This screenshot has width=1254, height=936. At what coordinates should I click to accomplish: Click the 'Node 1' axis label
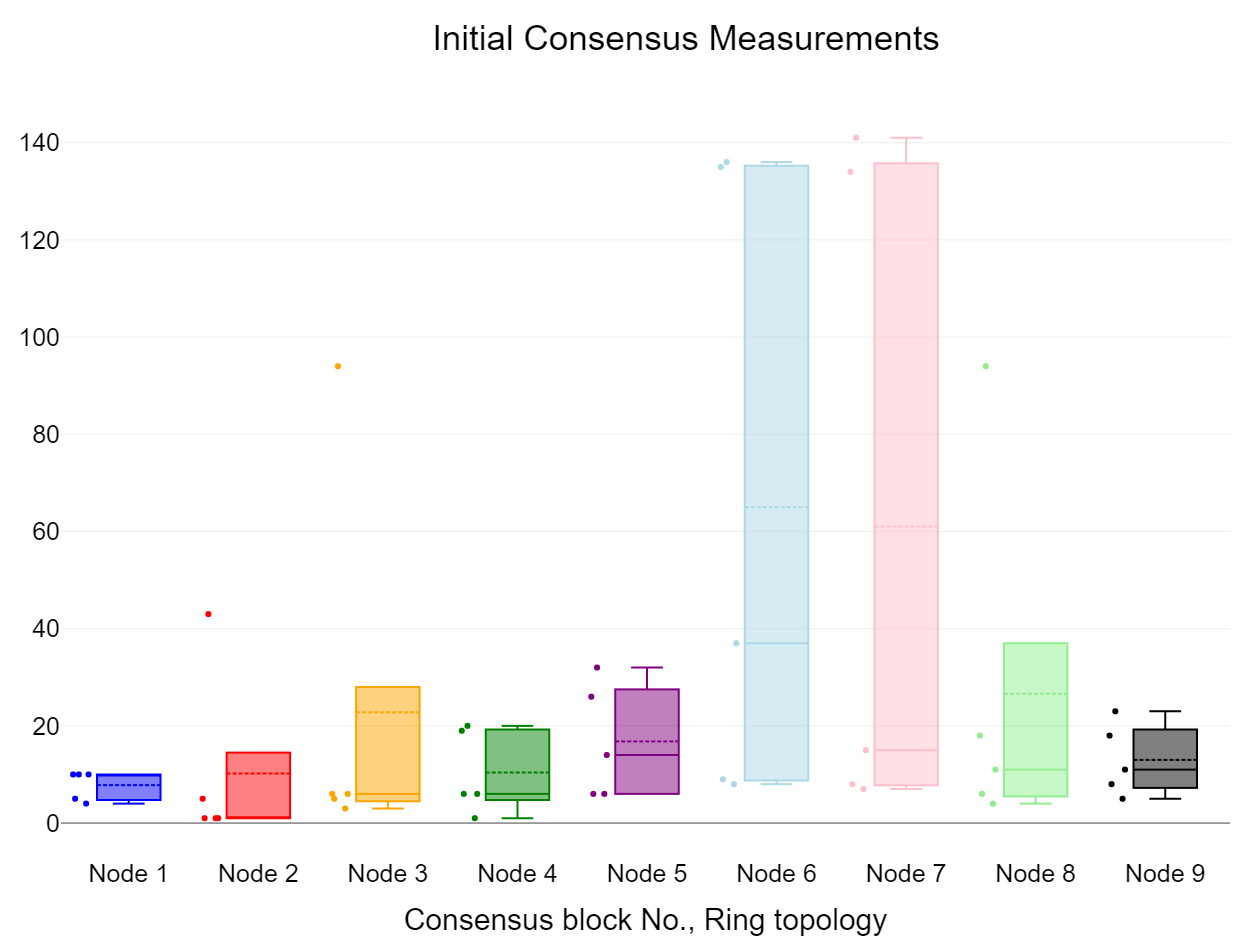pyautogui.click(x=128, y=873)
